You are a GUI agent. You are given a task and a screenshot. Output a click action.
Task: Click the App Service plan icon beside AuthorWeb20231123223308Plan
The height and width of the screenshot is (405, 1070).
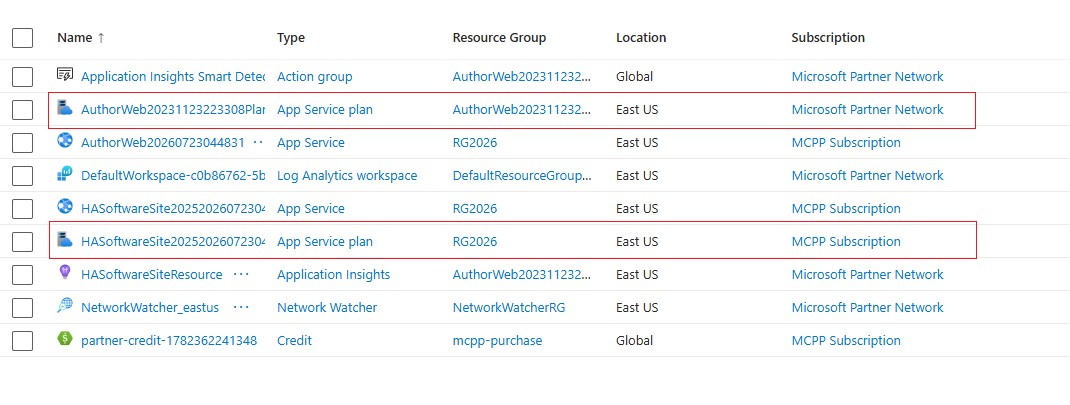point(65,108)
